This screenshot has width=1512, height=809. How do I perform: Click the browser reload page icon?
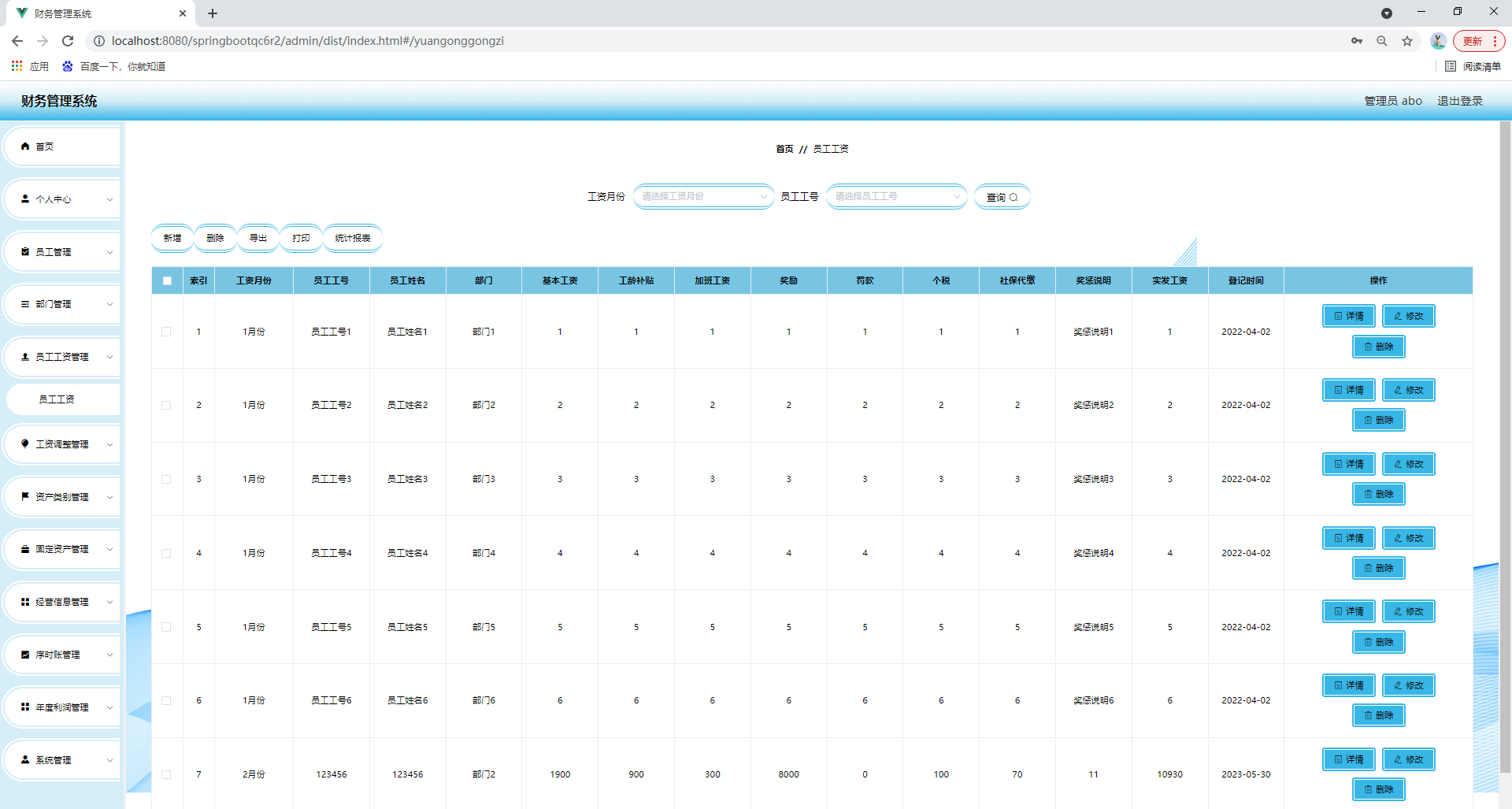(68, 41)
